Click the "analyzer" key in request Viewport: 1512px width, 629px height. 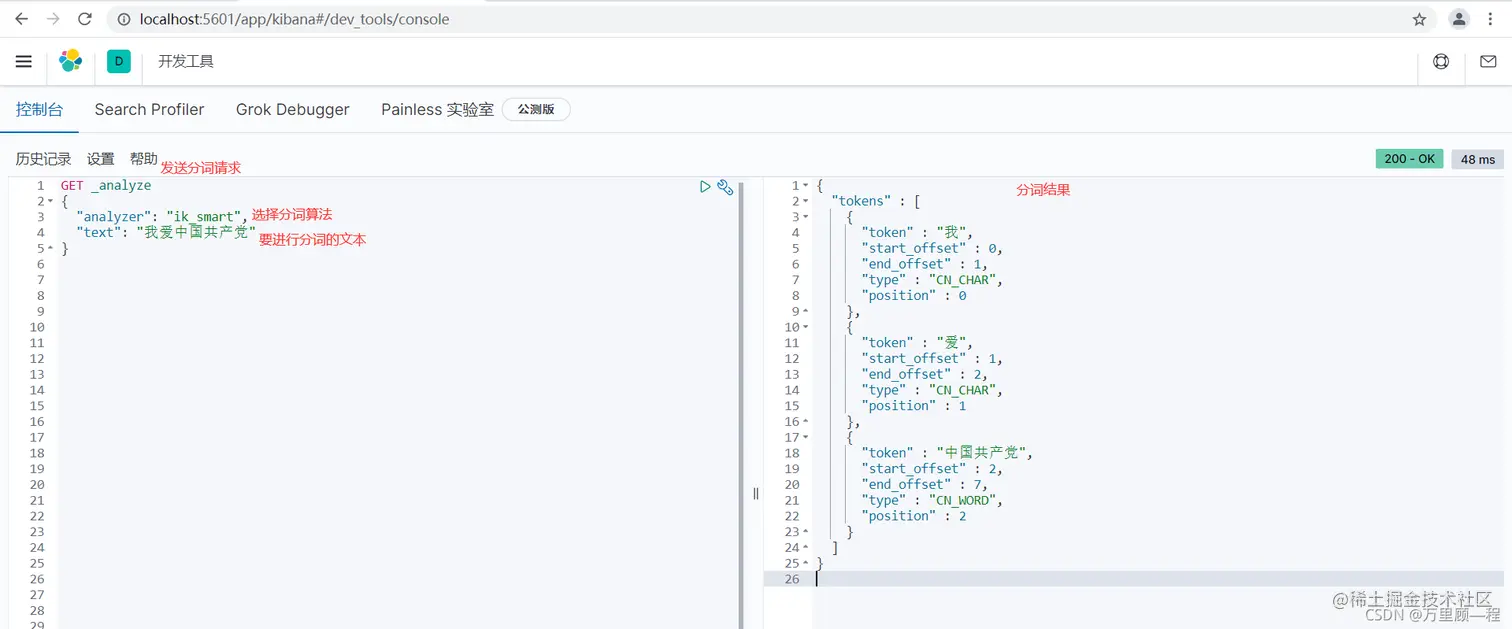(114, 217)
